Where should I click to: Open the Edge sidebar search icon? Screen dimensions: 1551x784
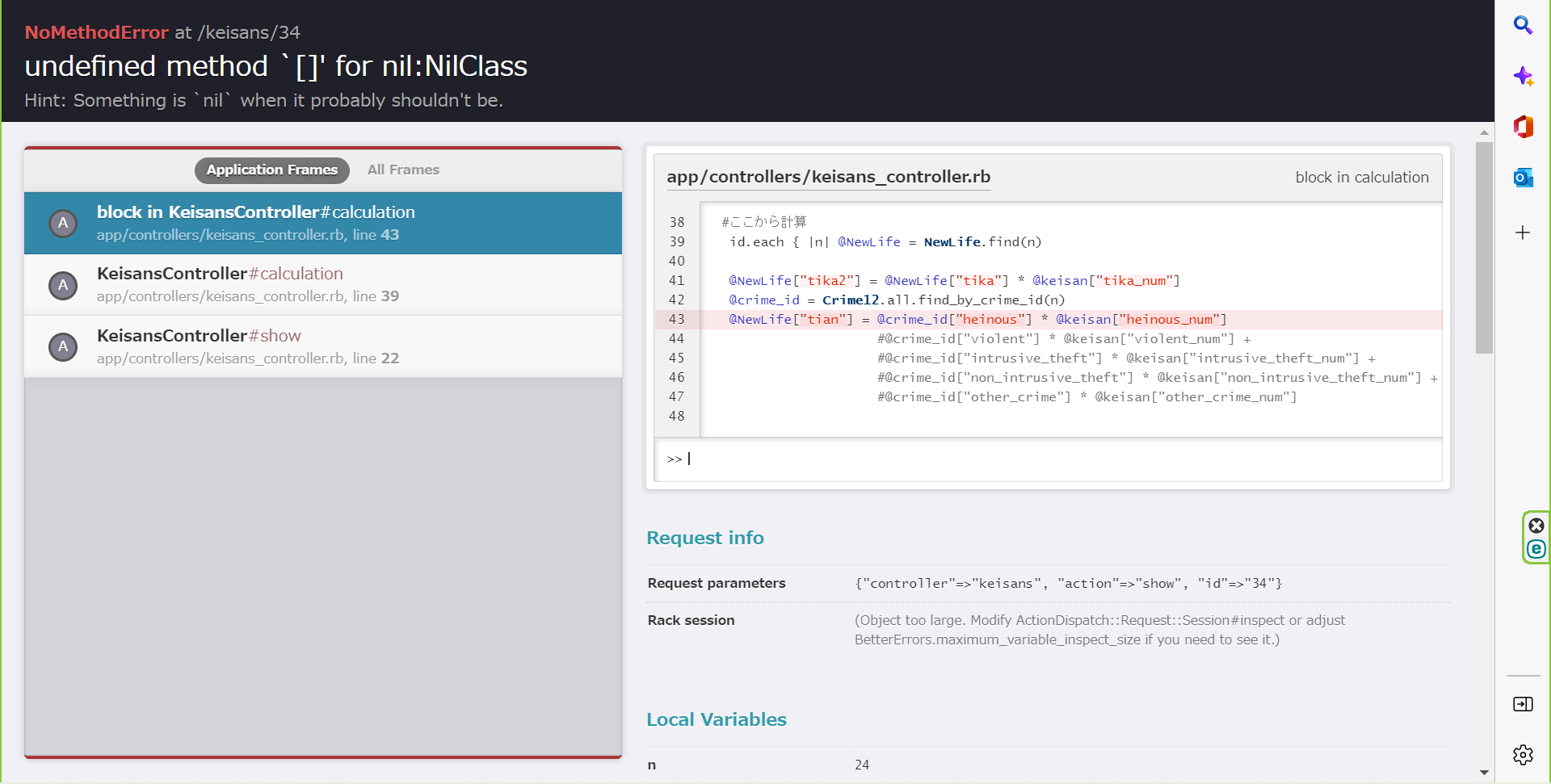click(1523, 25)
